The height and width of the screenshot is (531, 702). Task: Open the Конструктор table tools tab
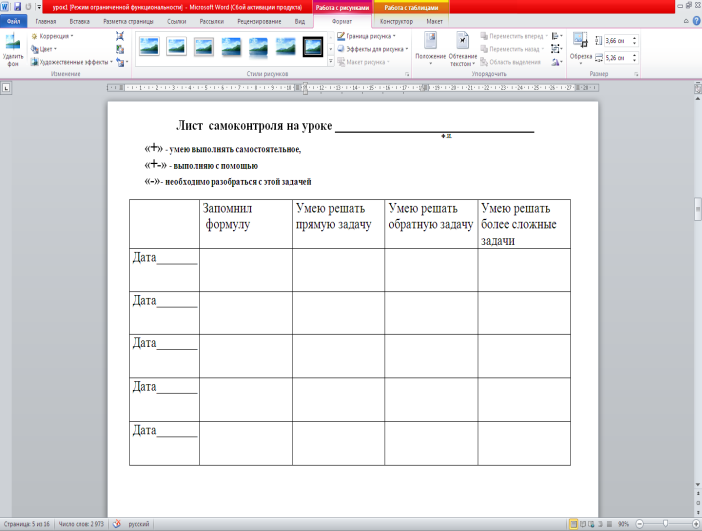396,20
